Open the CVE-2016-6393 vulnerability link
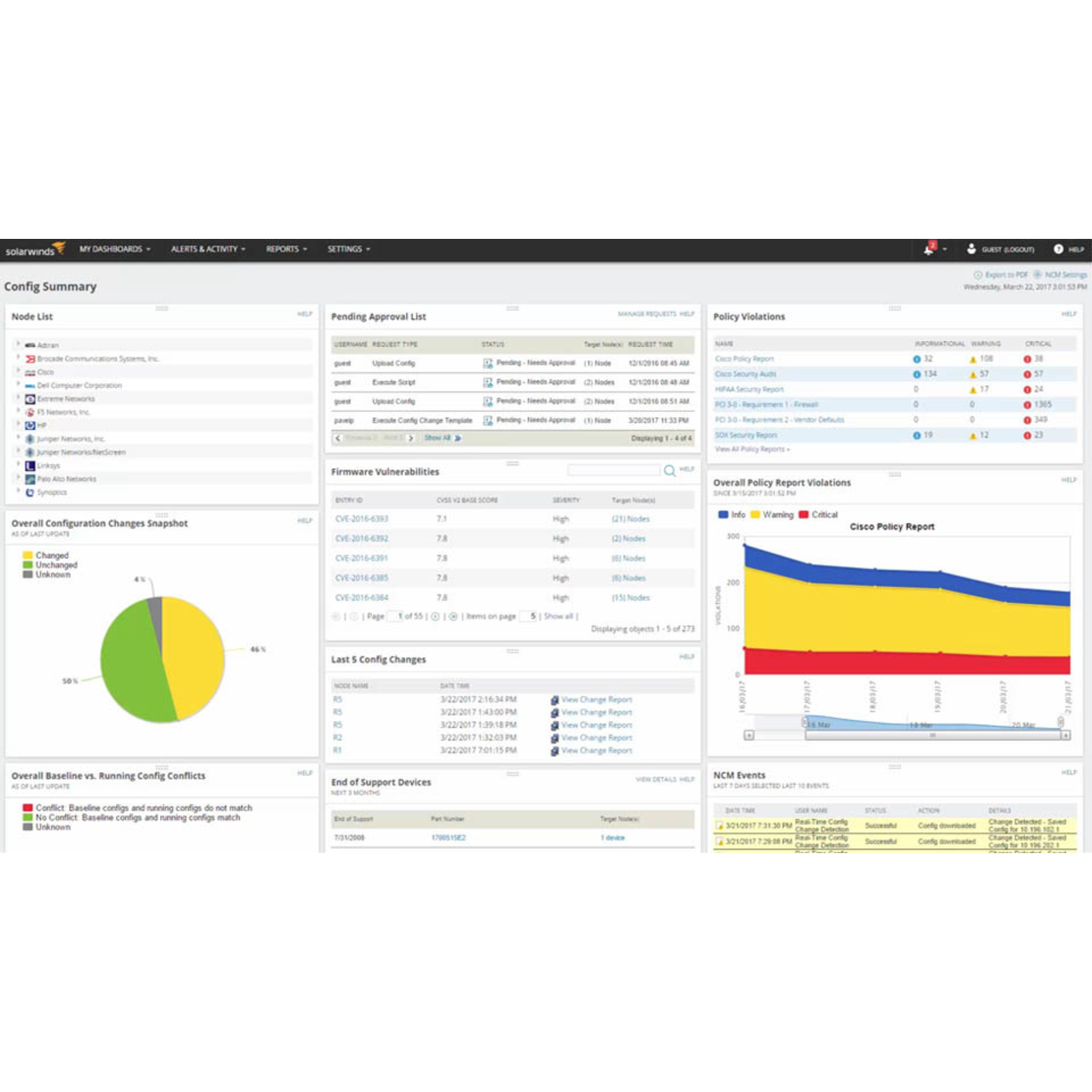The width and height of the screenshot is (1092, 1092). pyautogui.click(x=362, y=519)
